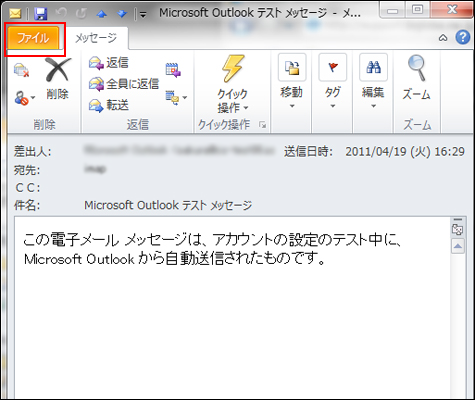475x400 pixels.
Task: Switch to the メッセージ ribbon tab
Action: point(96,38)
